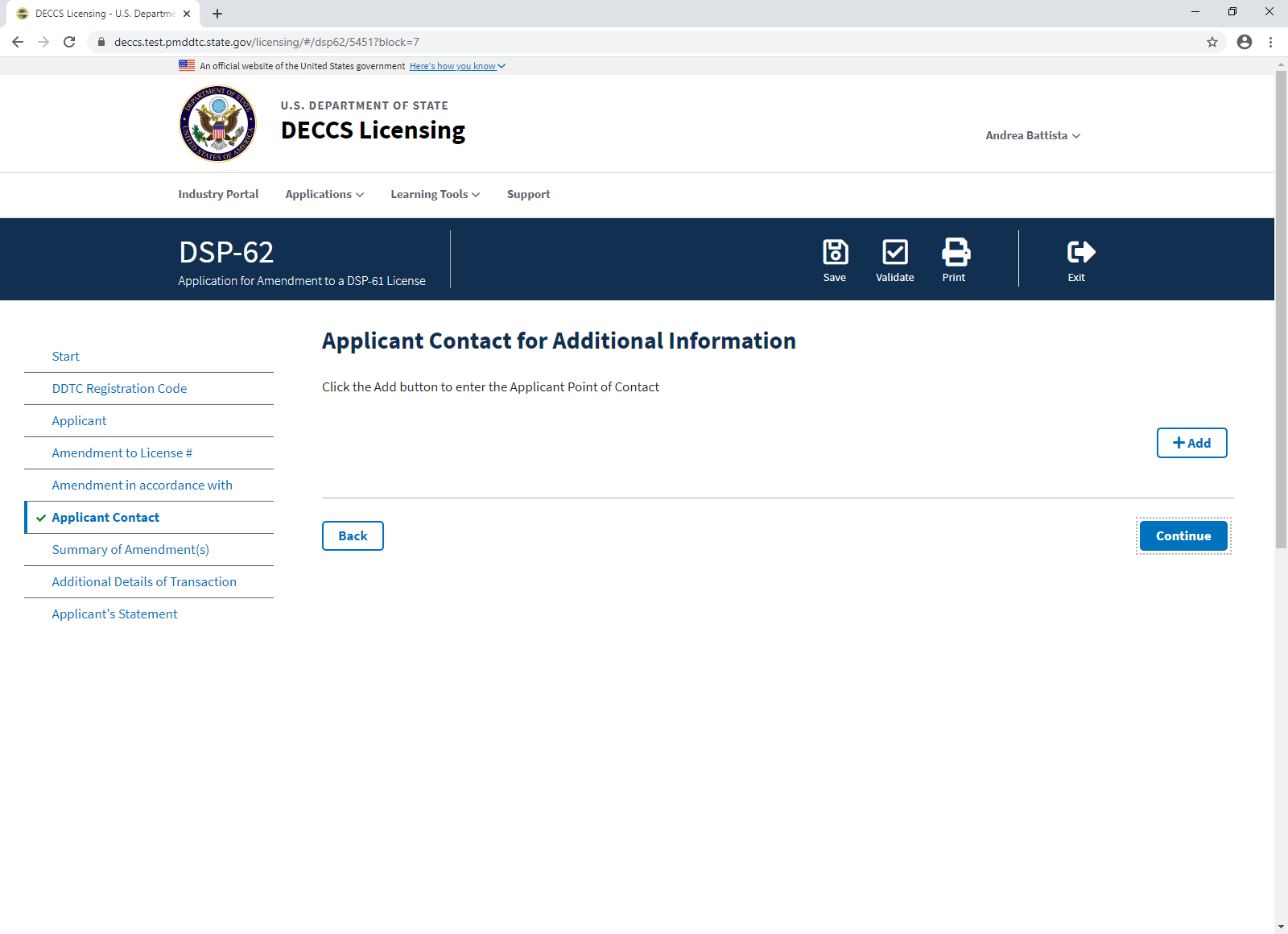The width and height of the screenshot is (1288, 934).
Task: Open the Andrea Battista user dropdown
Action: click(1032, 135)
